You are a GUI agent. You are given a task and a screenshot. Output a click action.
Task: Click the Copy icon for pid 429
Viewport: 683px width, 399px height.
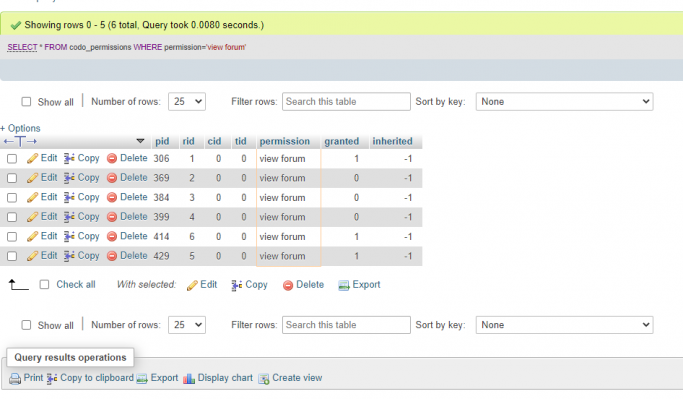pyautogui.click(x=69, y=256)
